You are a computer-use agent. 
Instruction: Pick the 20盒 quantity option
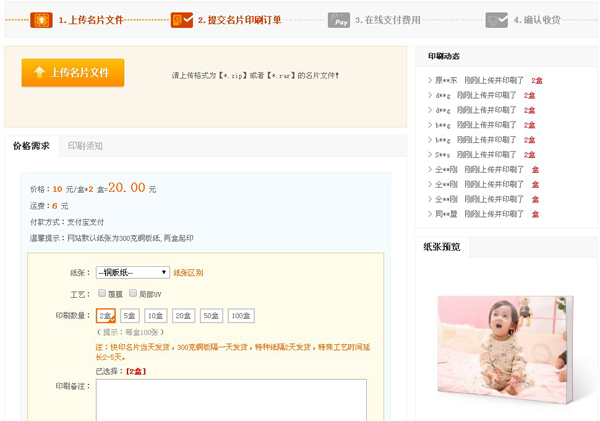click(x=183, y=316)
